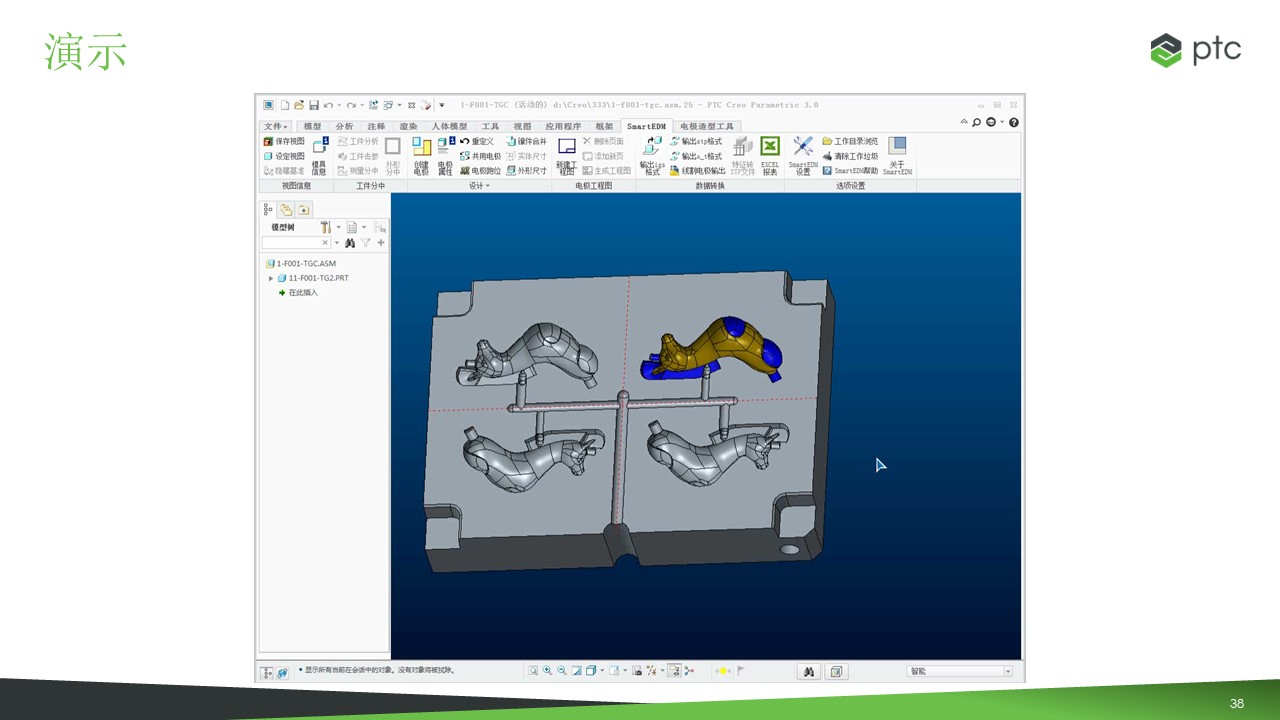Open 文件 file menu dropdown
This screenshot has height=720, width=1280.
click(x=275, y=127)
